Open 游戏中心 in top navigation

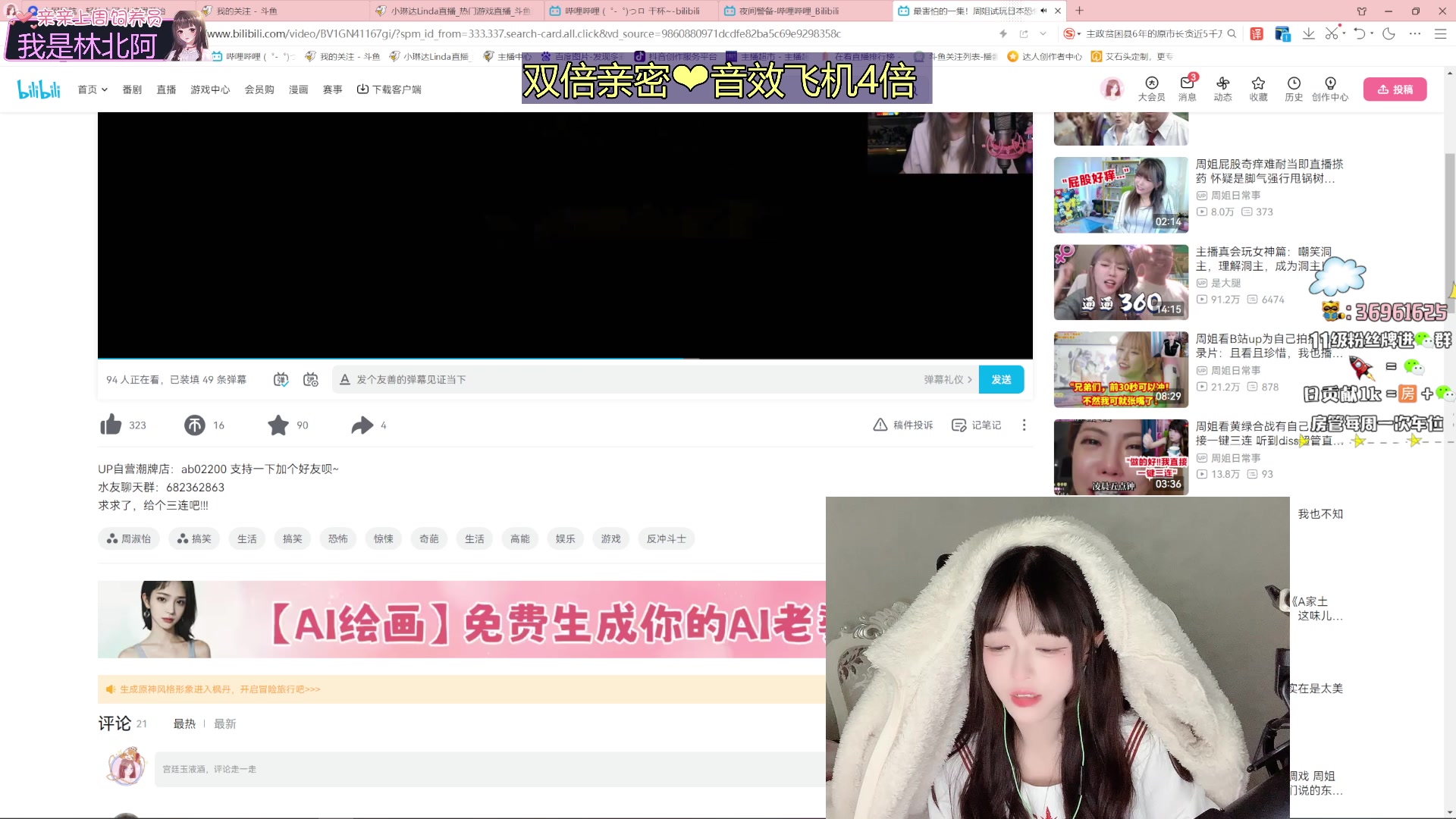pos(210,89)
